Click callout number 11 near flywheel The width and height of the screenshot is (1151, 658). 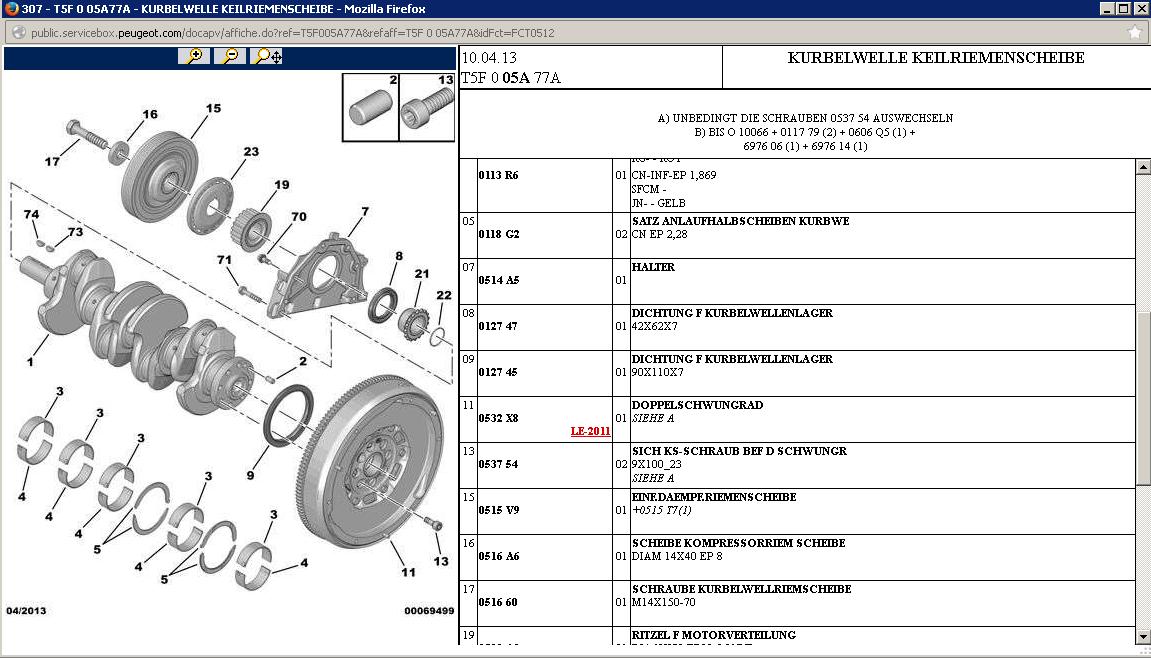(x=408, y=572)
